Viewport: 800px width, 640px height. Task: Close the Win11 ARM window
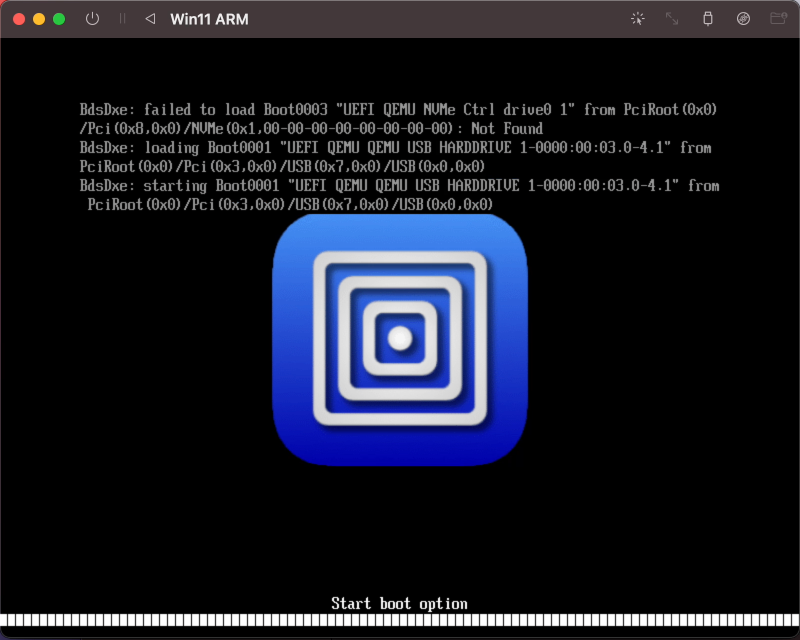click(19, 19)
